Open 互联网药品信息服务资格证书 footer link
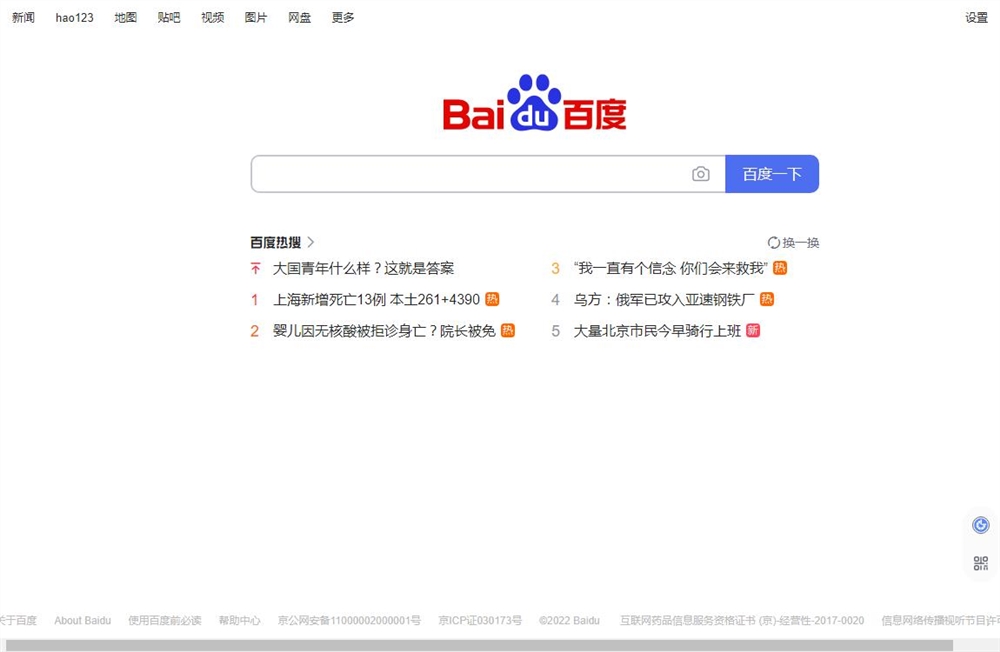Viewport: 1000px width, 652px height. [742, 620]
